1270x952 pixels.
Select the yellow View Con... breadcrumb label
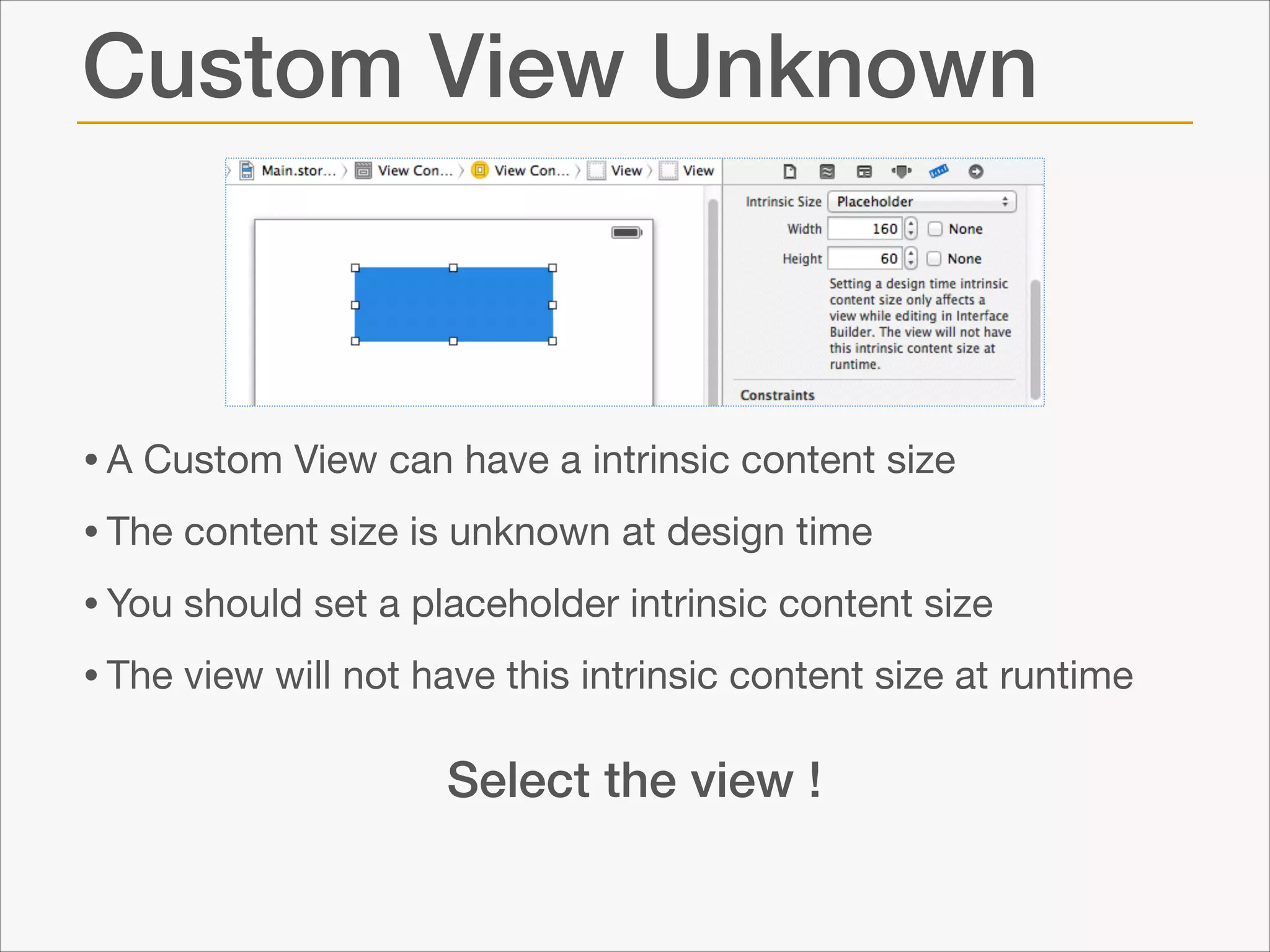tap(532, 170)
